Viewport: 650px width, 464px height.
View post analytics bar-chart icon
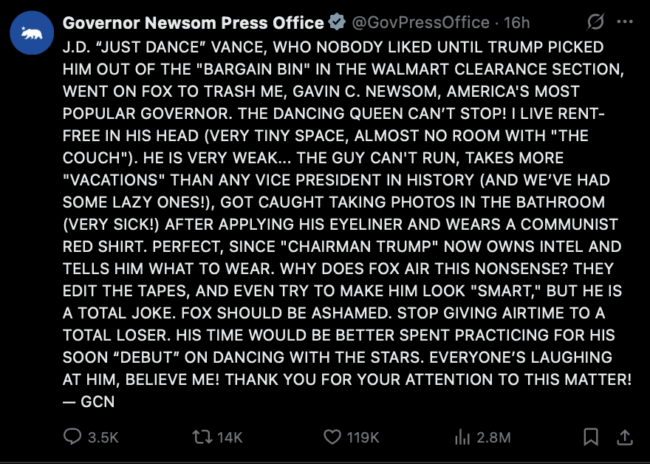click(462, 437)
